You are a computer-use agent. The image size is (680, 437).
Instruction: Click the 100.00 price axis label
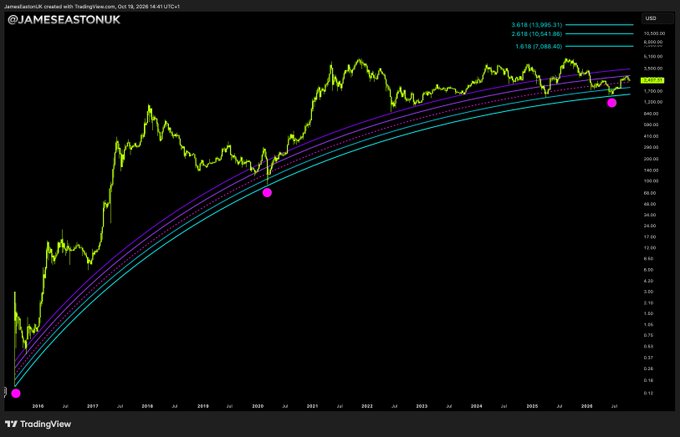[652, 181]
